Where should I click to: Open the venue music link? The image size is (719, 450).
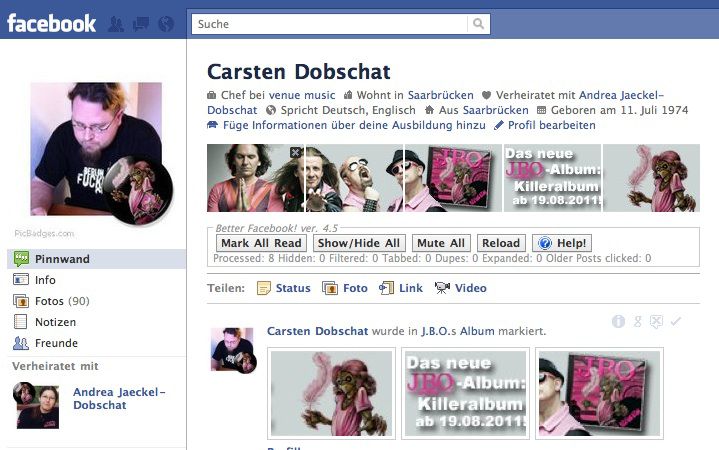pyautogui.click(x=302, y=95)
